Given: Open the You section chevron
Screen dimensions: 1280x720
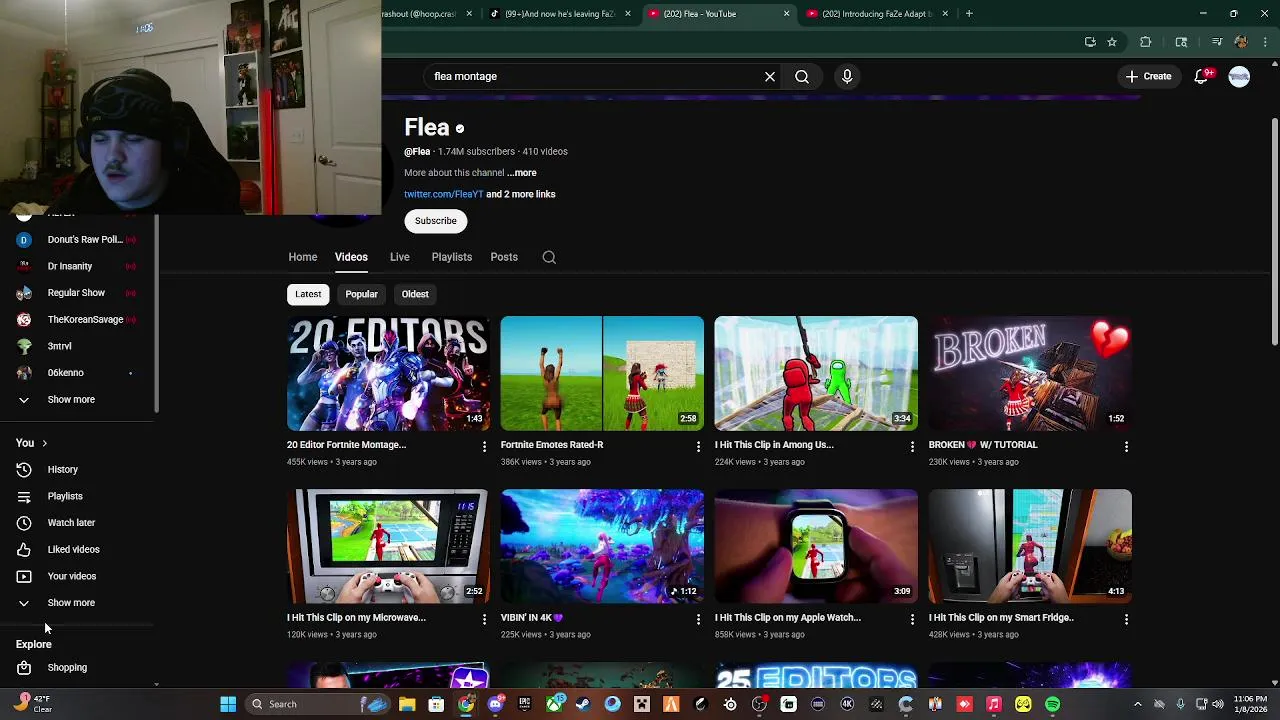Looking at the screenshot, I should tap(44, 443).
